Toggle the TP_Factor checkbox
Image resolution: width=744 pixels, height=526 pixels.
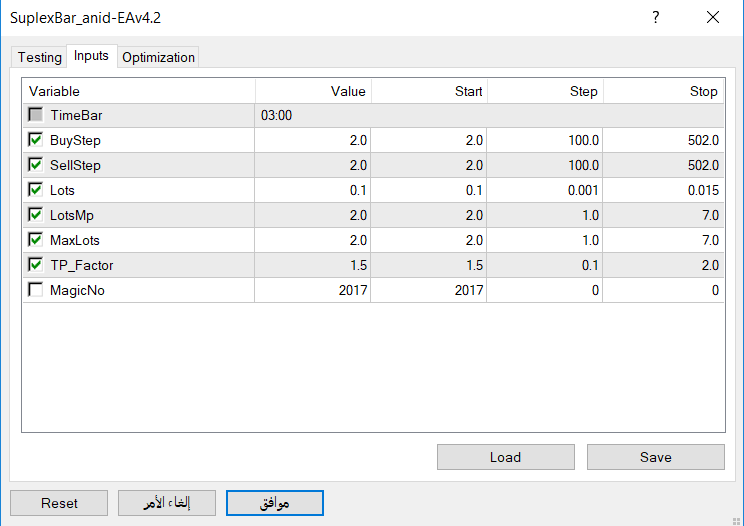(x=36, y=265)
